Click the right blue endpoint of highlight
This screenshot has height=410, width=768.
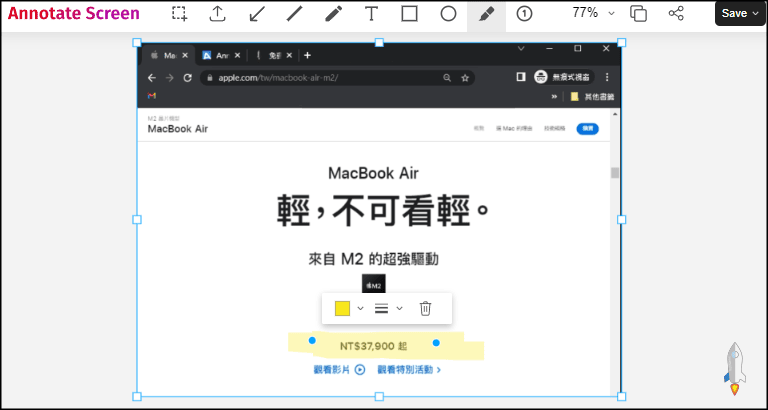point(436,343)
